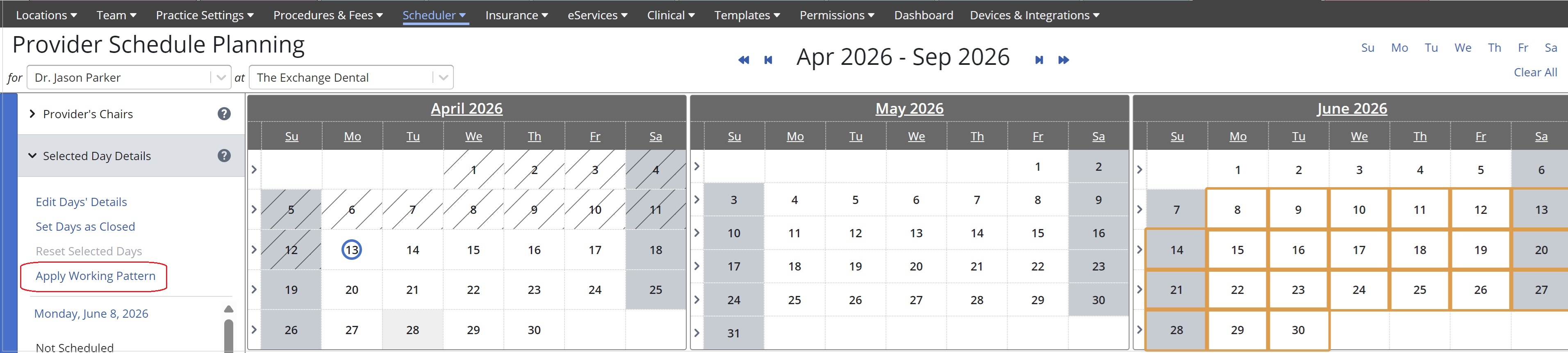Screen dimensions: 1568x353
Task: Select April 13 circled day in calendar
Action: click(x=352, y=250)
